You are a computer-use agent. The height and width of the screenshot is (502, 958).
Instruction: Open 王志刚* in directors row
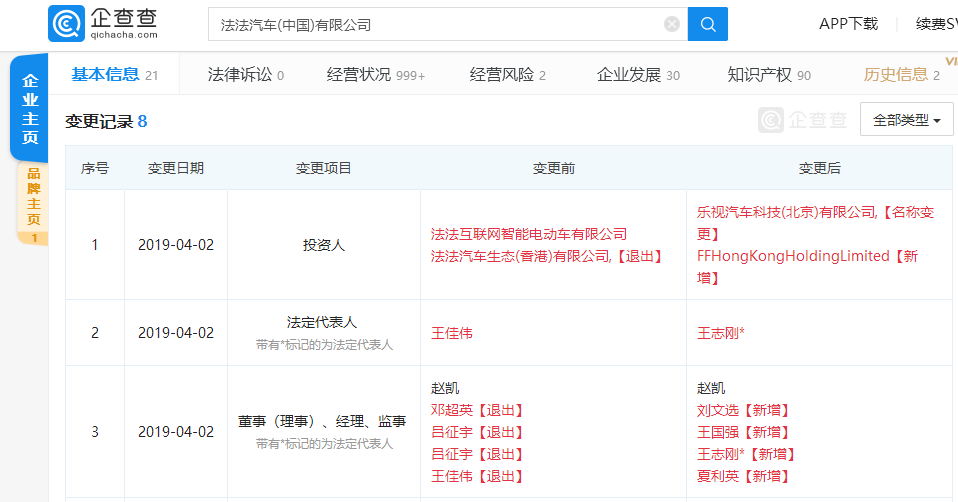(x=720, y=454)
